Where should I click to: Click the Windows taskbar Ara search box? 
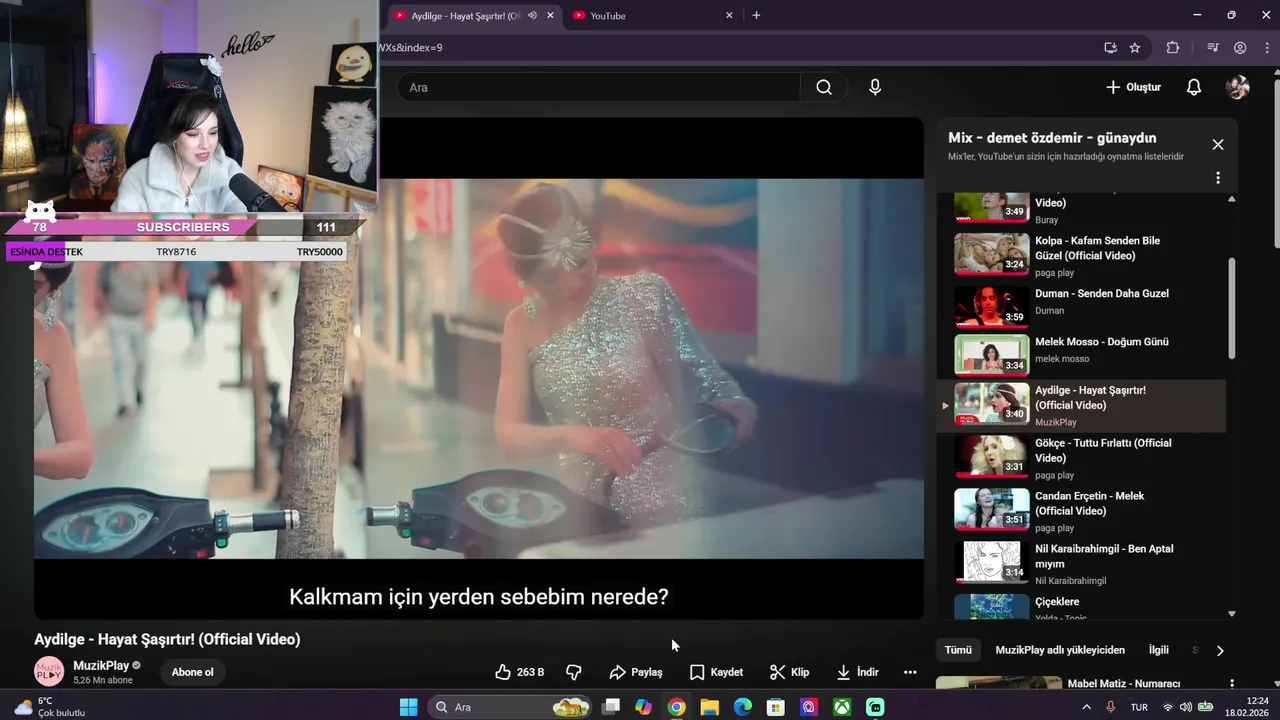click(510, 707)
